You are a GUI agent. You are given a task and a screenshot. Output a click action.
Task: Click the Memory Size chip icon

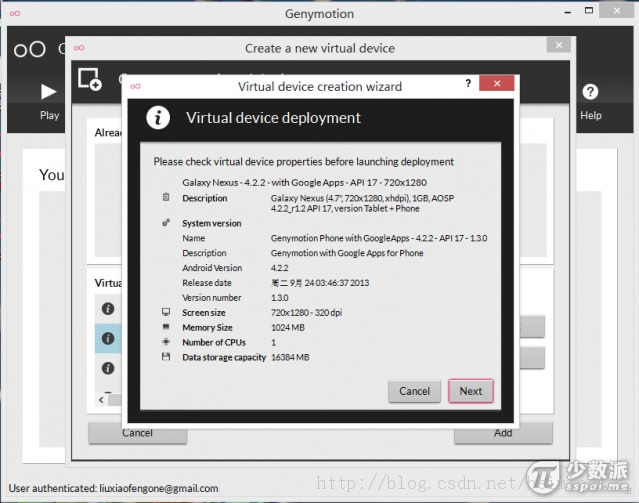[166, 327]
